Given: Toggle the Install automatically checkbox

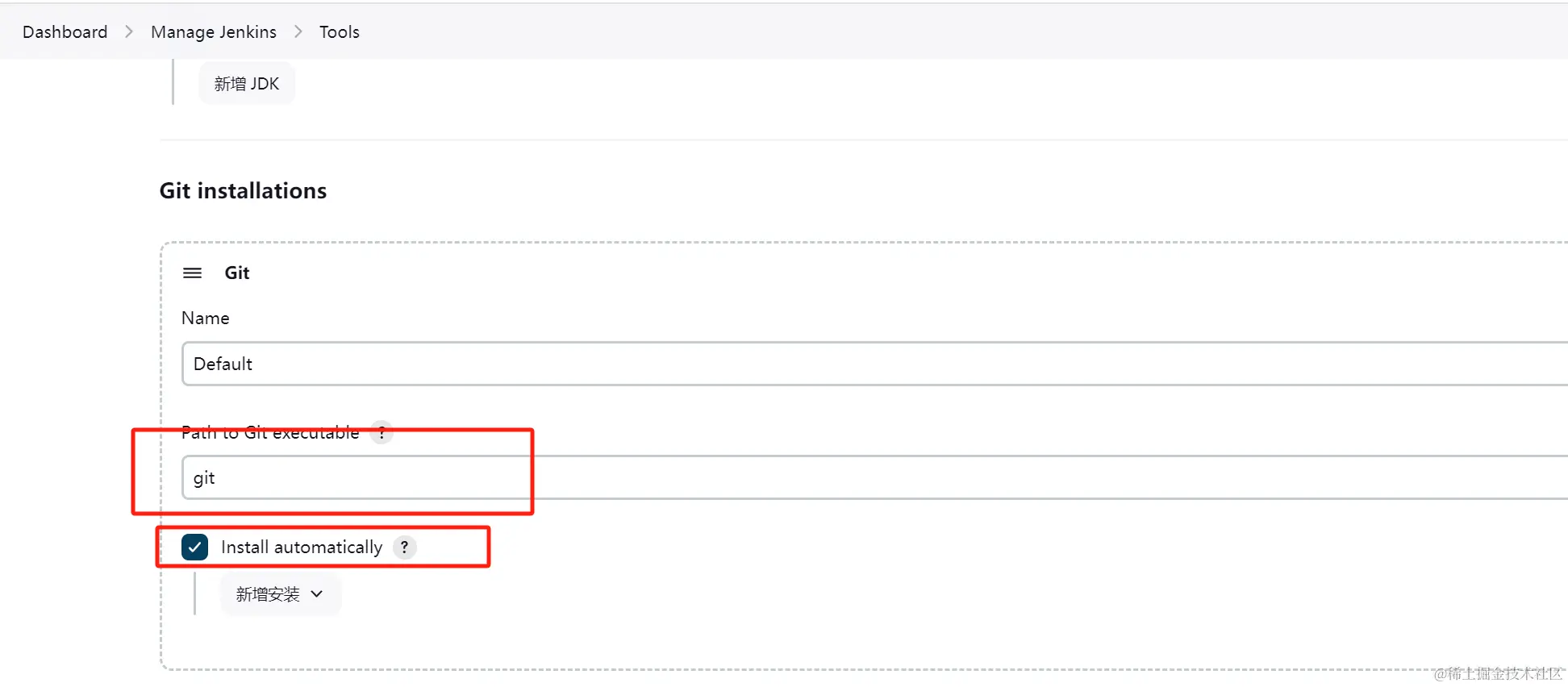Looking at the screenshot, I should tap(194, 548).
